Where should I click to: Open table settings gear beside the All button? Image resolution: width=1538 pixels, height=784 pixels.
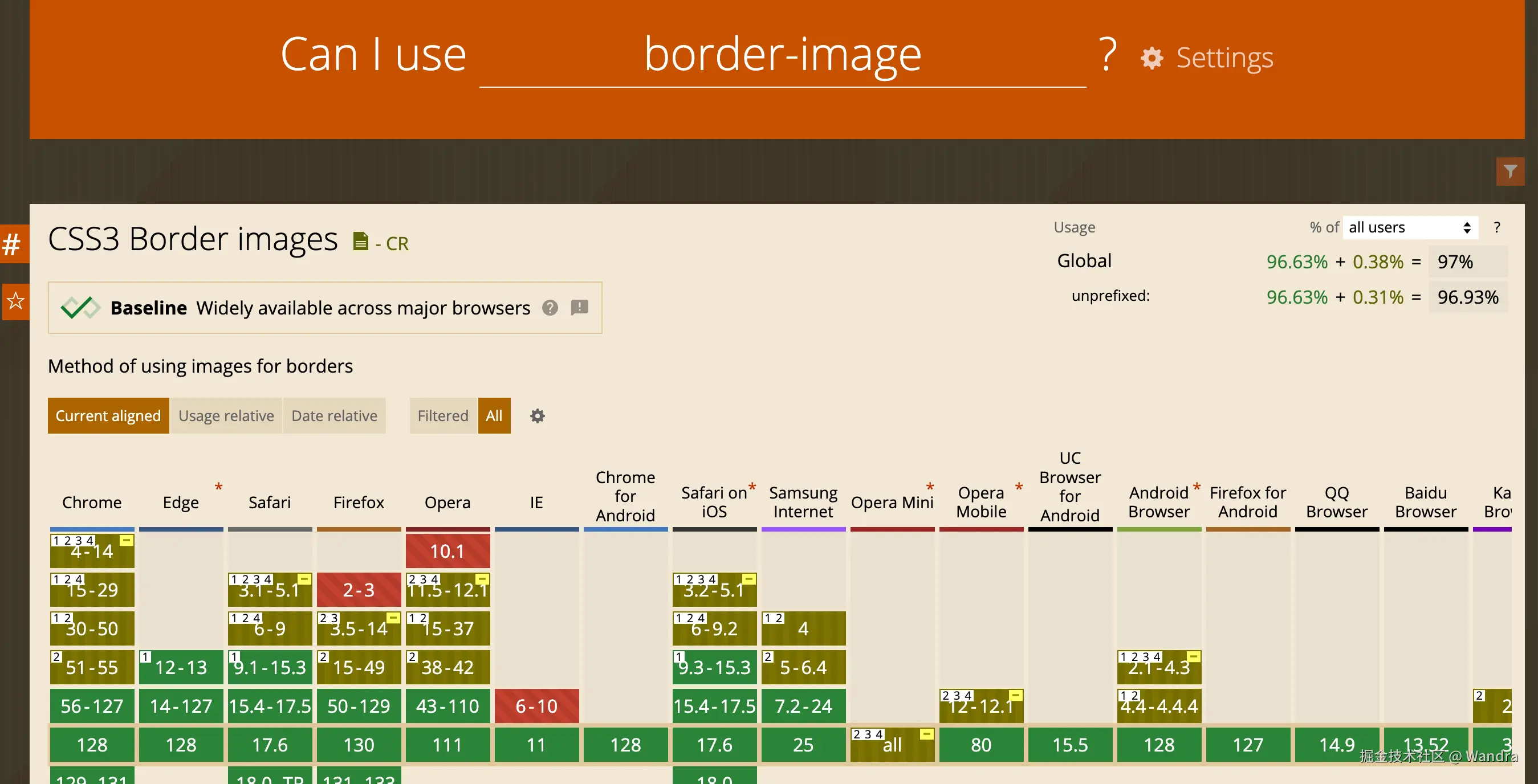538,416
